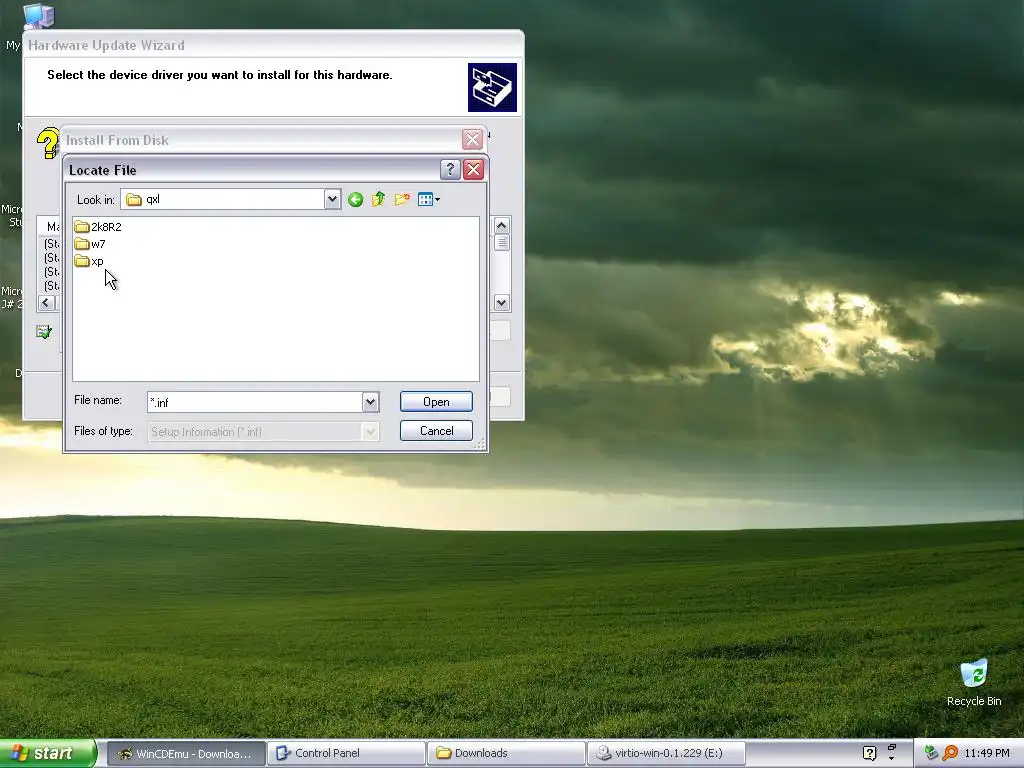Click wizard list scroll-up arrow
Image resolution: width=1024 pixels, height=768 pixels.
coord(502,226)
